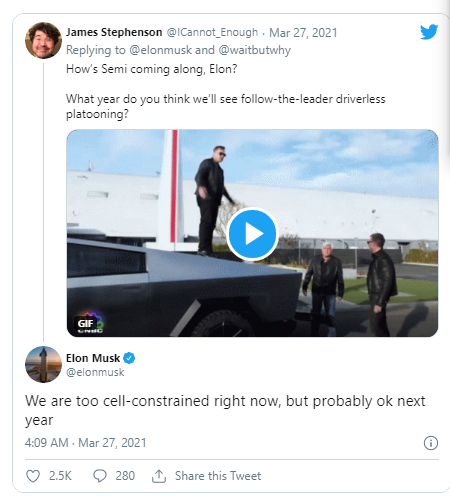The width and height of the screenshot is (450, 496).
Task: Click @elonmusk handle under Elon Musk
Action: click(95, 372)
